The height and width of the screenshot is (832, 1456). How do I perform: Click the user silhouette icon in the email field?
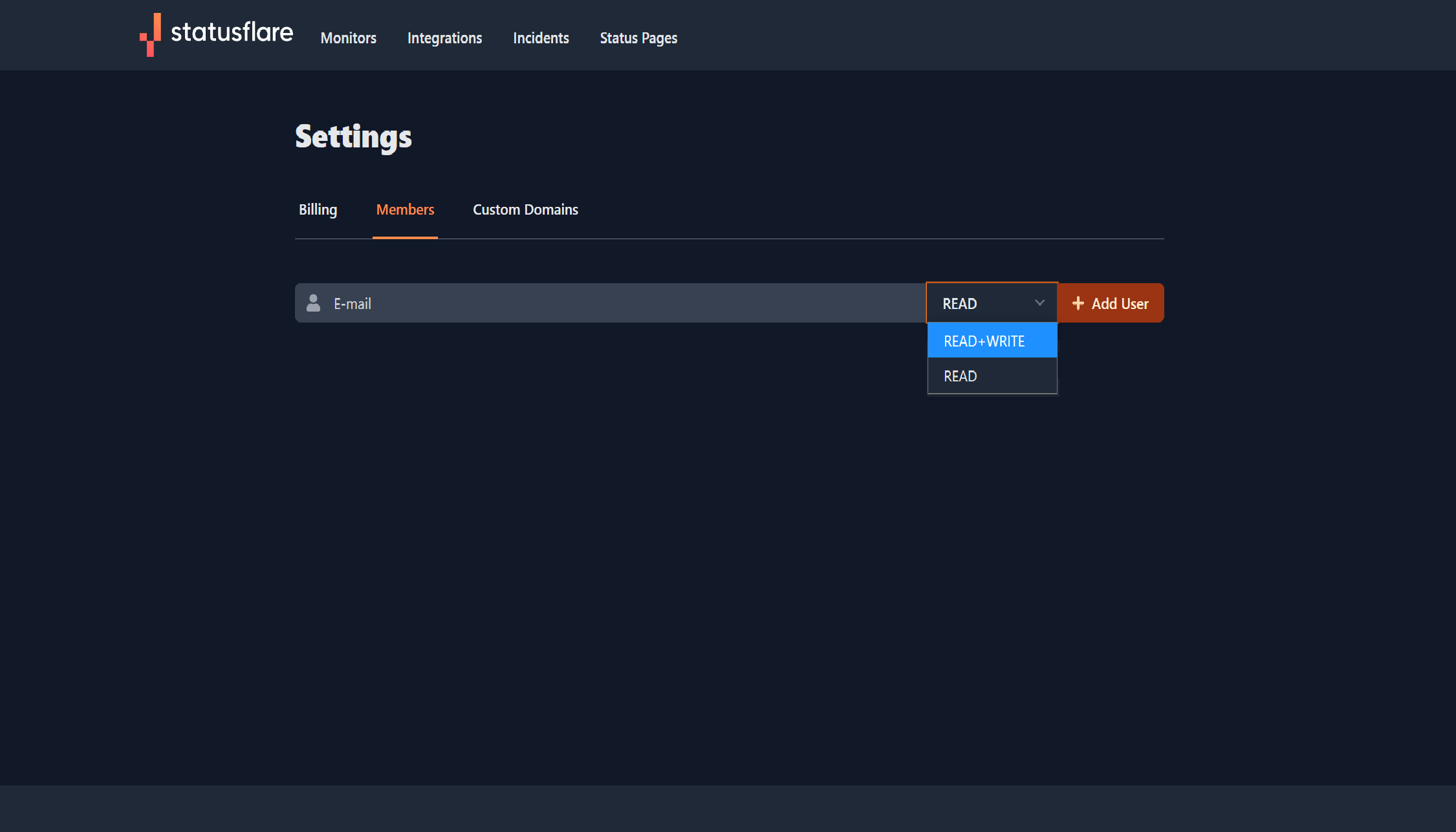coord(313,303)
